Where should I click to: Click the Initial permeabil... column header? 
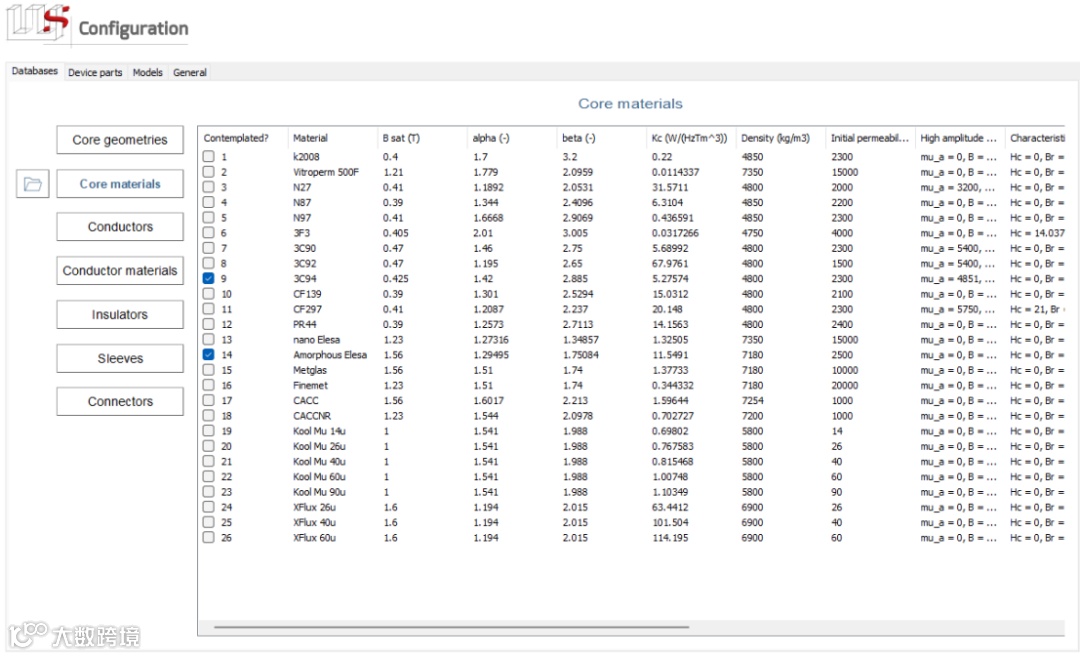(870, 138)
